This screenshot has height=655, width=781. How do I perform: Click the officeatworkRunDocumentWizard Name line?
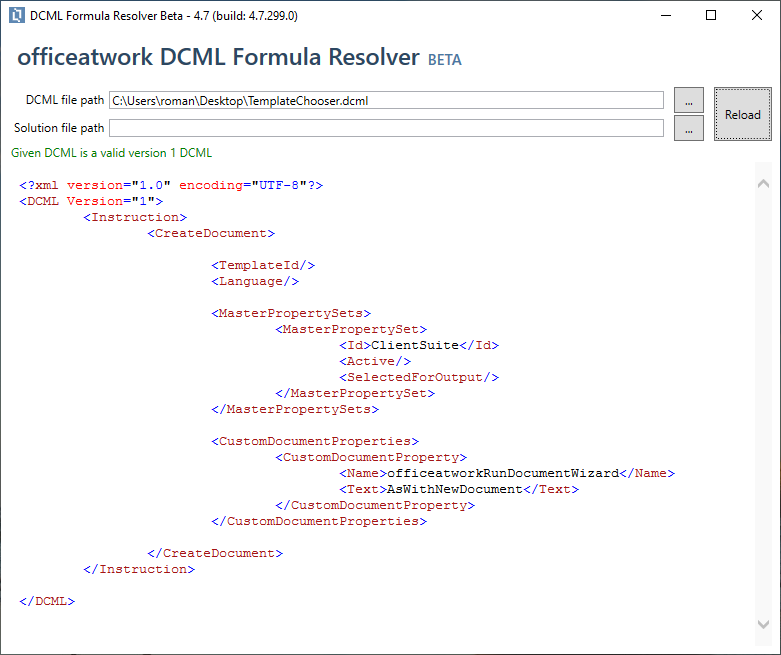point(507,473)
